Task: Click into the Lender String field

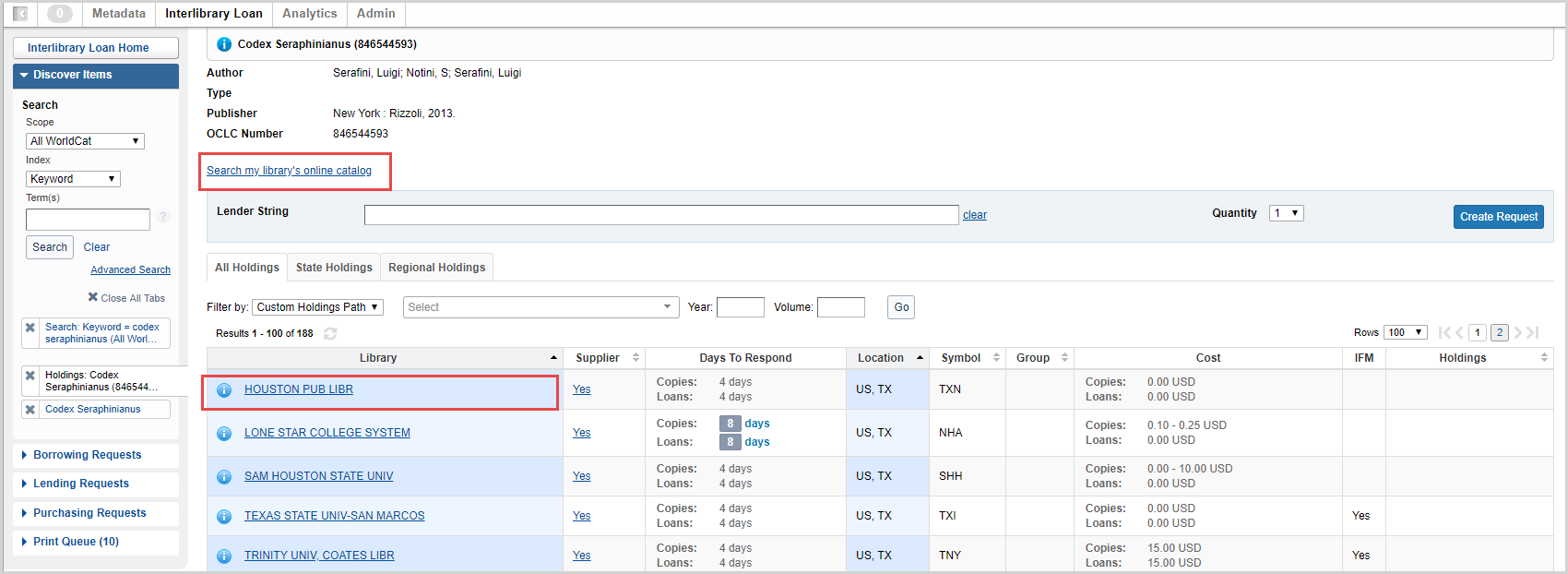Action: tap(661, 215)
